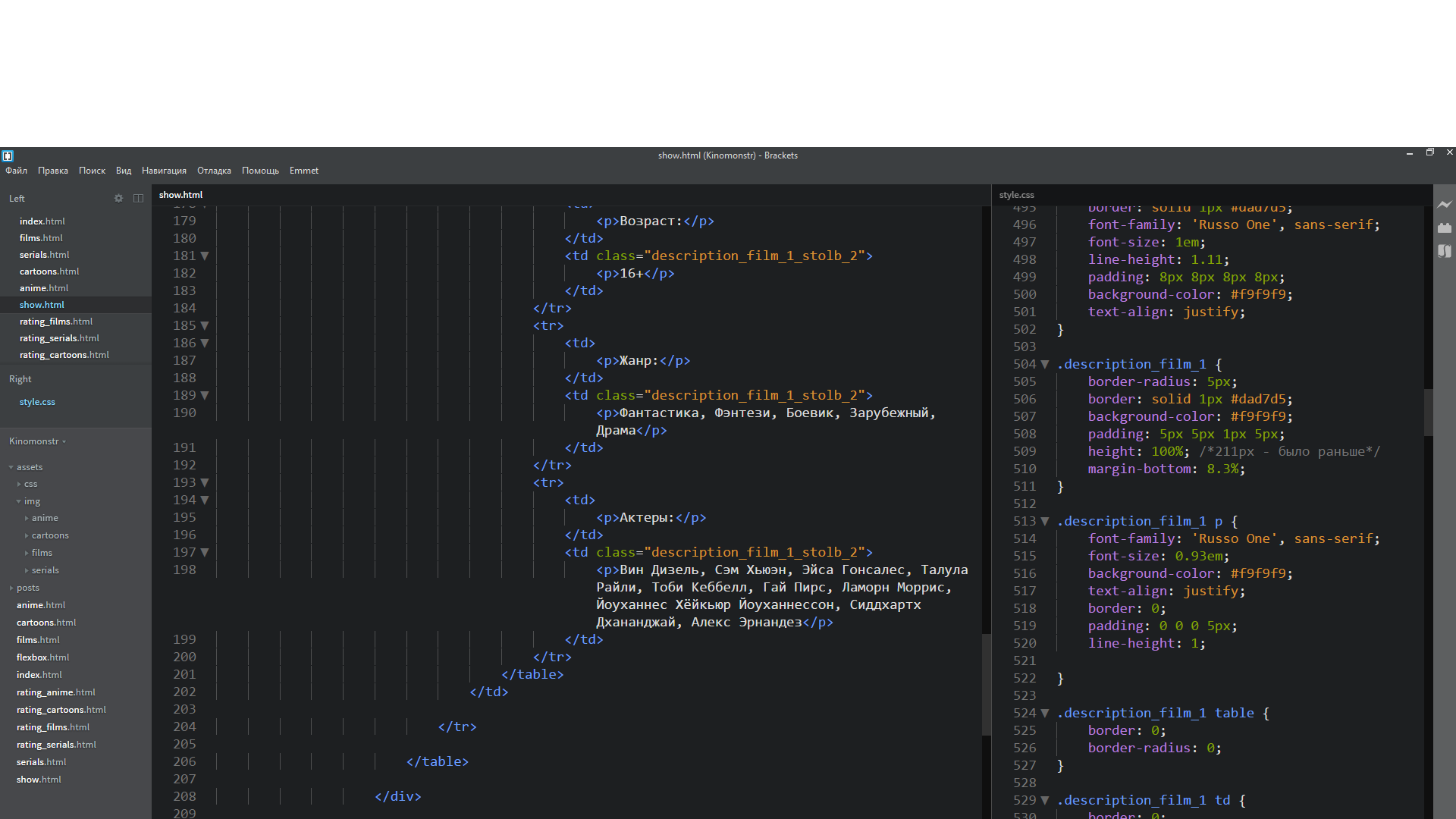Fold the td rule at line 529
This screenshot has height=819, width=1456.
[x=1045, y=800]
